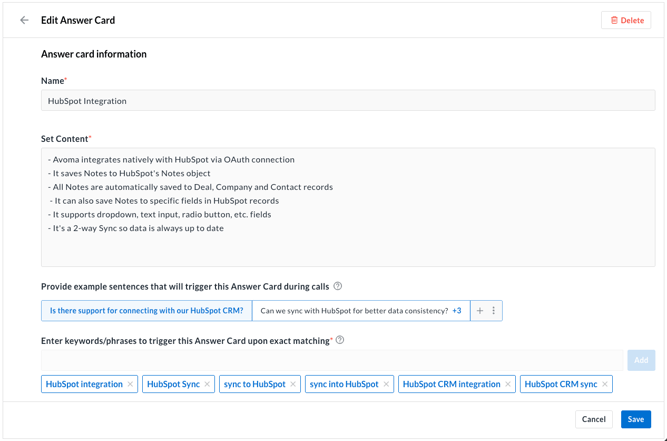Go back using the left arrow icon
This screenshot has width=667, height=441.
[x=25, y=20]
